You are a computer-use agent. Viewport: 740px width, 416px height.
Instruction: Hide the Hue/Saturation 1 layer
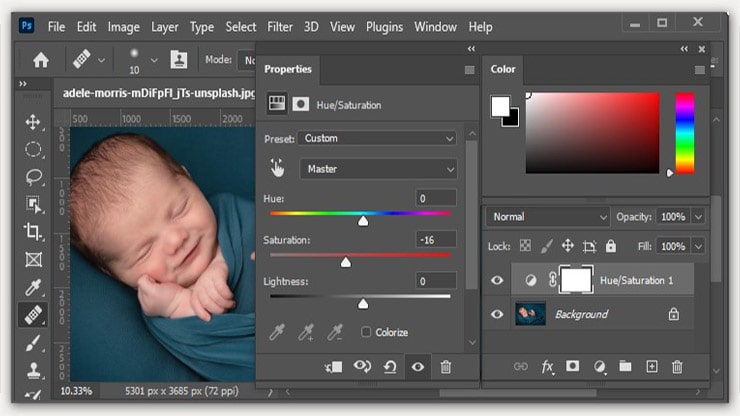point(497,281)
